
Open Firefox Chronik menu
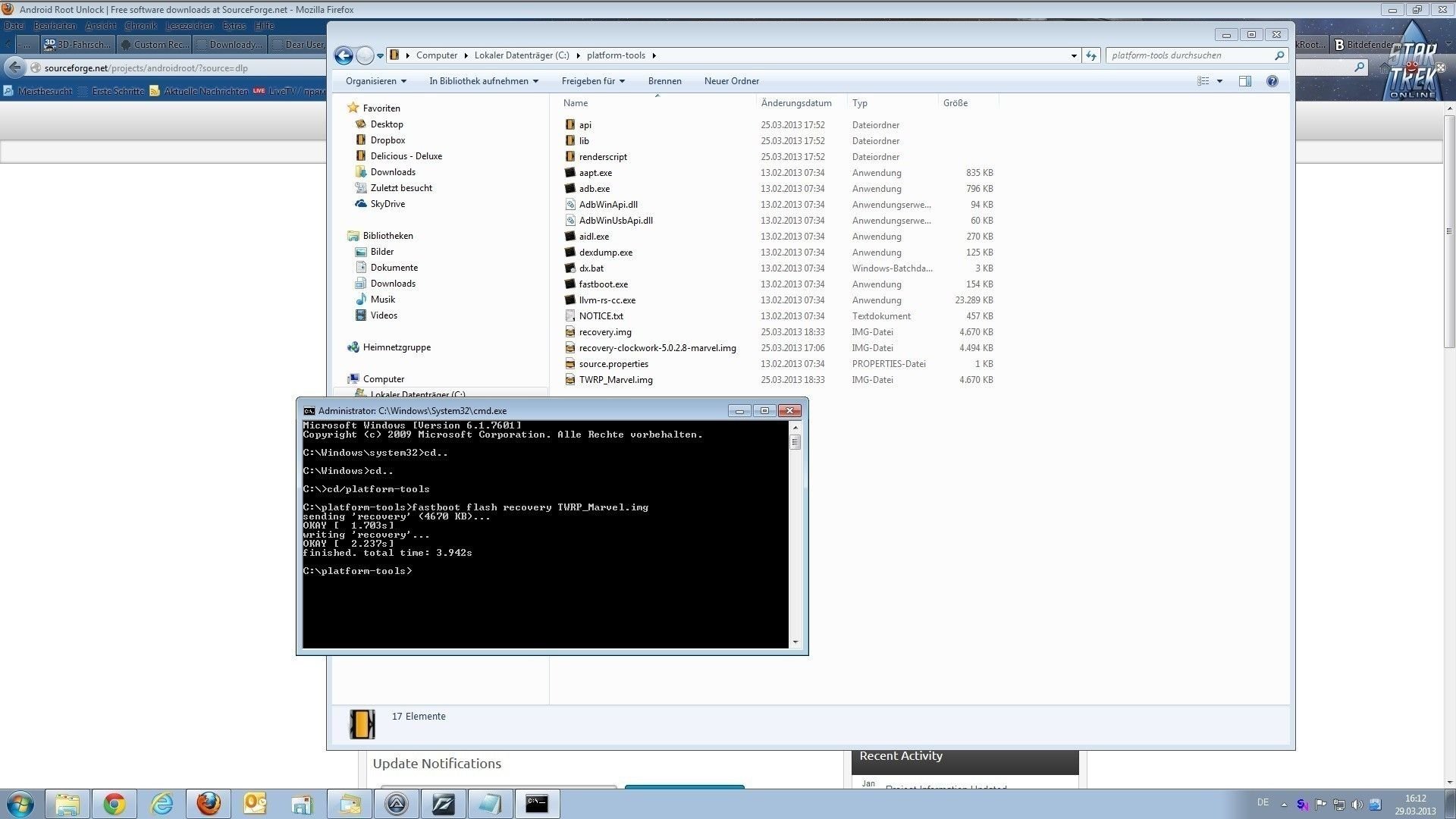(x=140, y=26)
